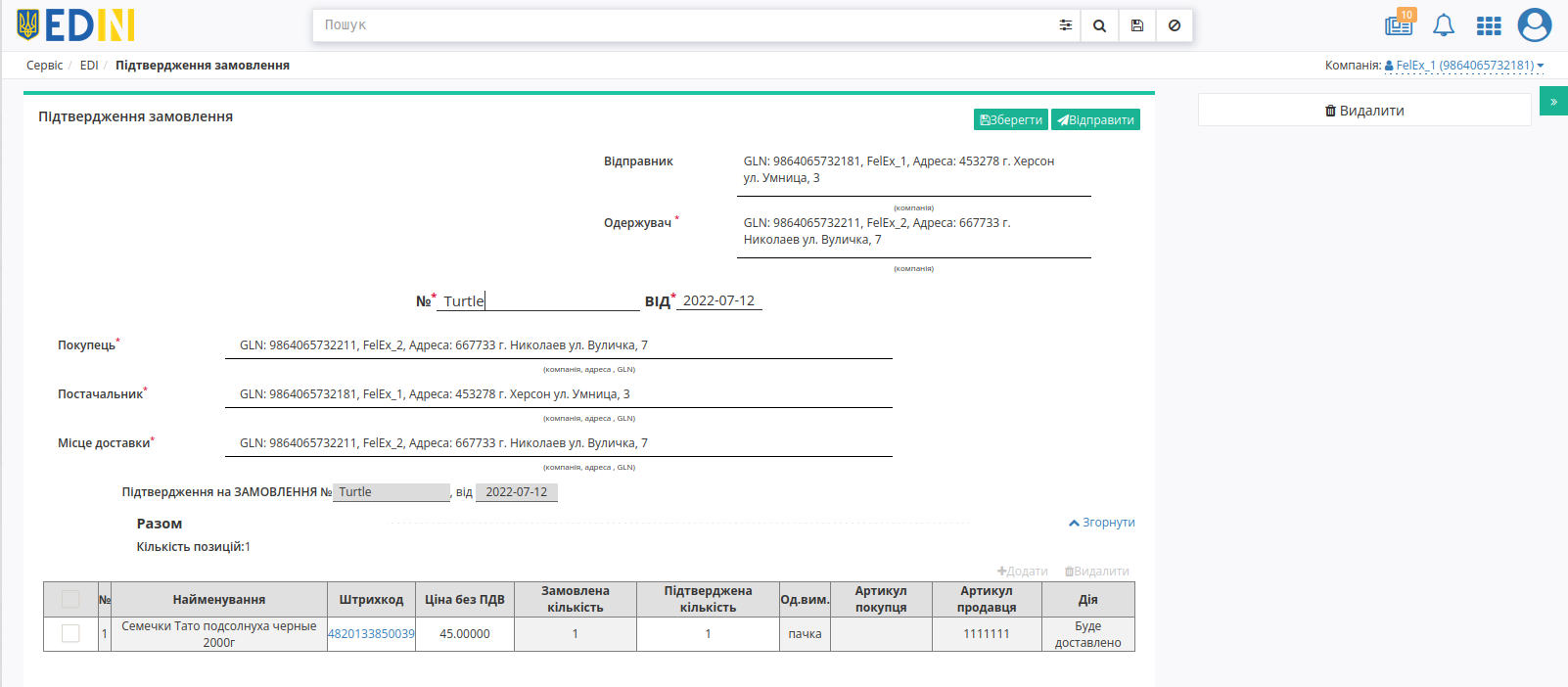
Task: Open search filter options icon
Action: 1065,25
